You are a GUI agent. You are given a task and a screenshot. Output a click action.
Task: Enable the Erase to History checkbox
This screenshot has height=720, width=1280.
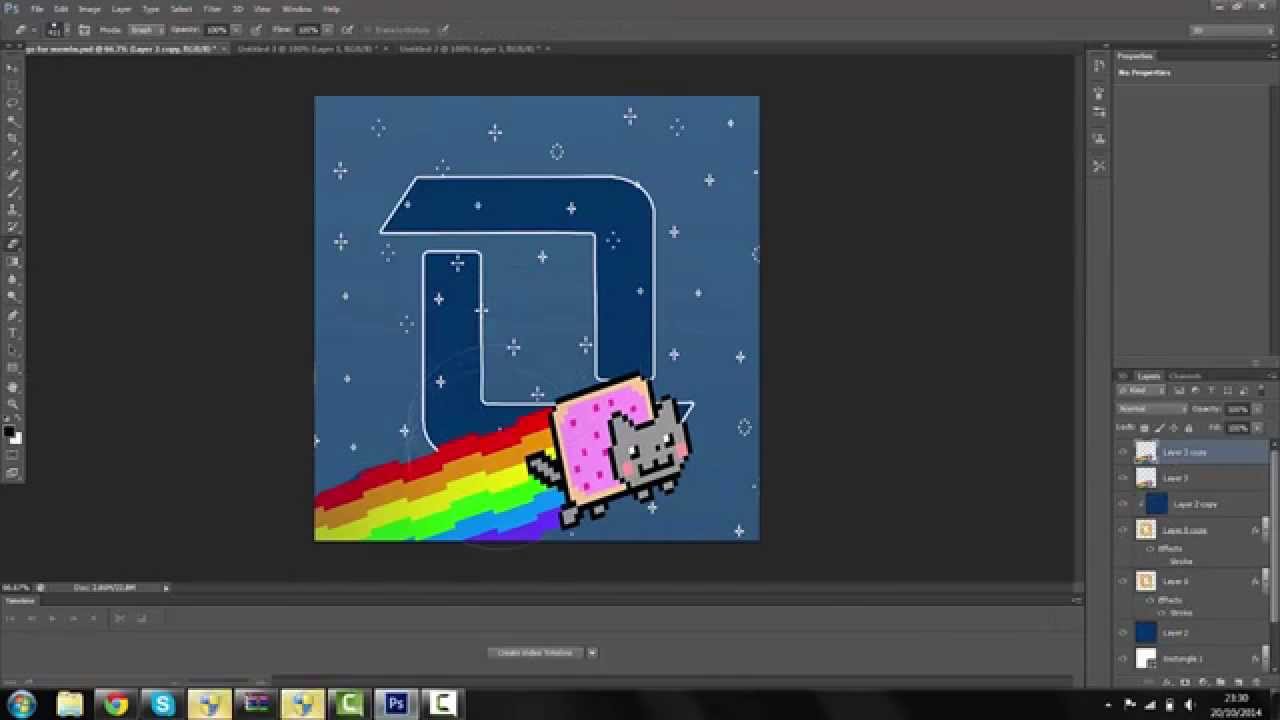tap(366, 30)
